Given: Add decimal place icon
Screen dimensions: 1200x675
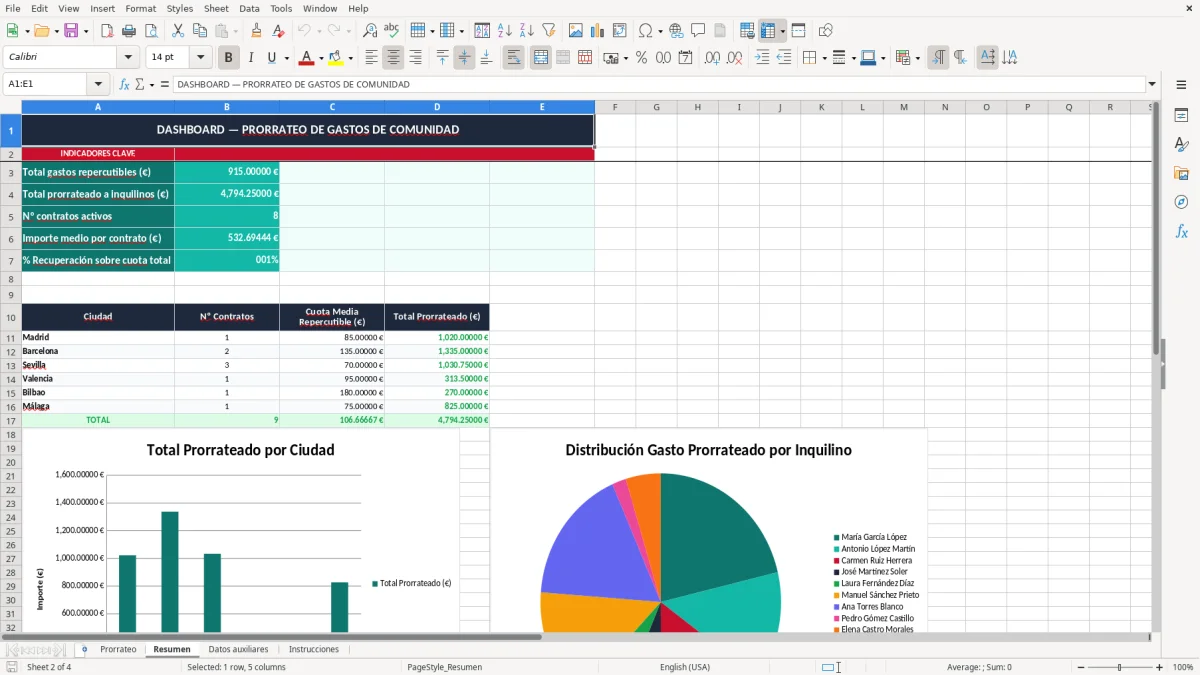Looking at the screenshot, I should [712, 58].
